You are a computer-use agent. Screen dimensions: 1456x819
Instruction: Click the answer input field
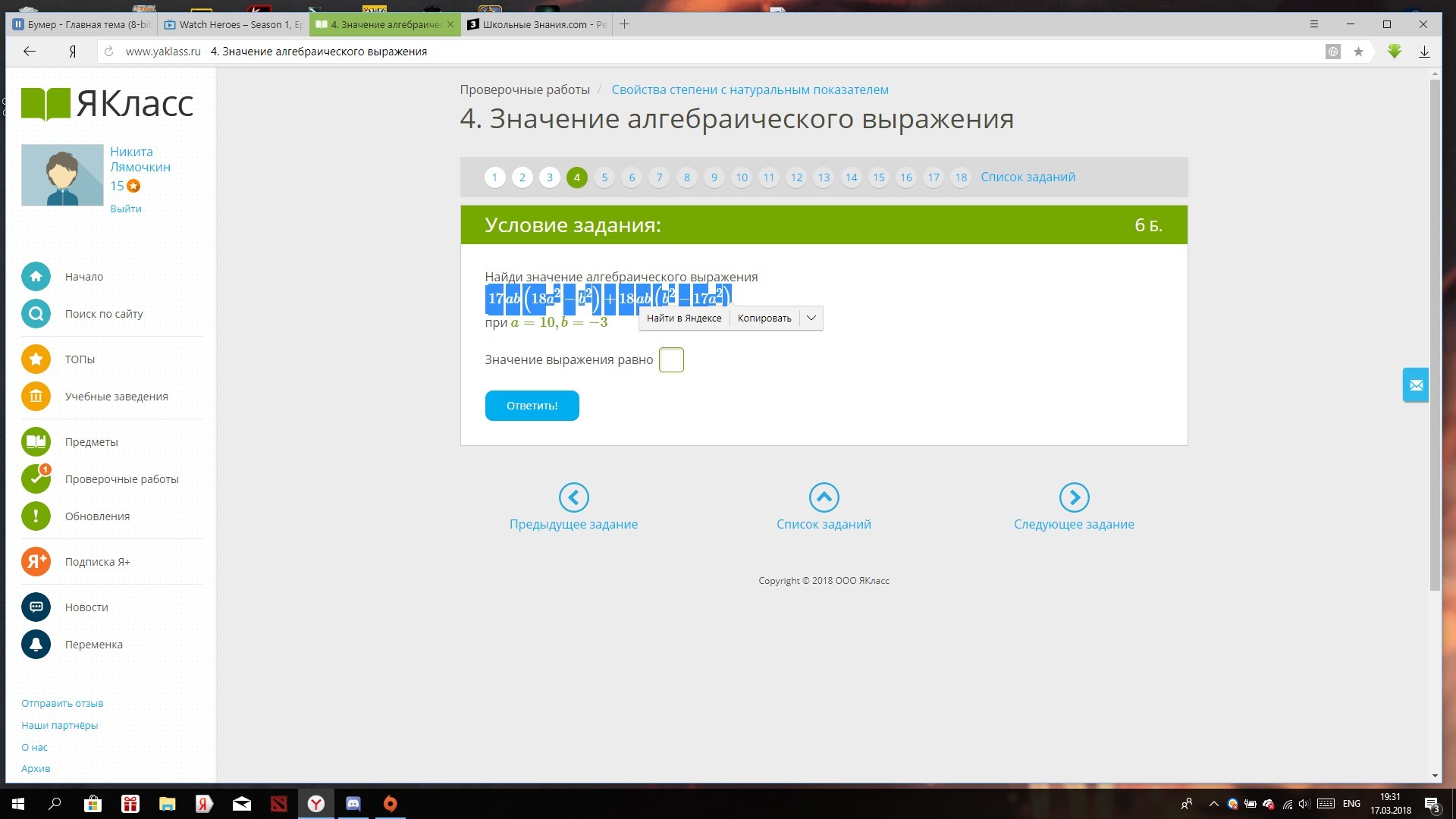(671, 359)
